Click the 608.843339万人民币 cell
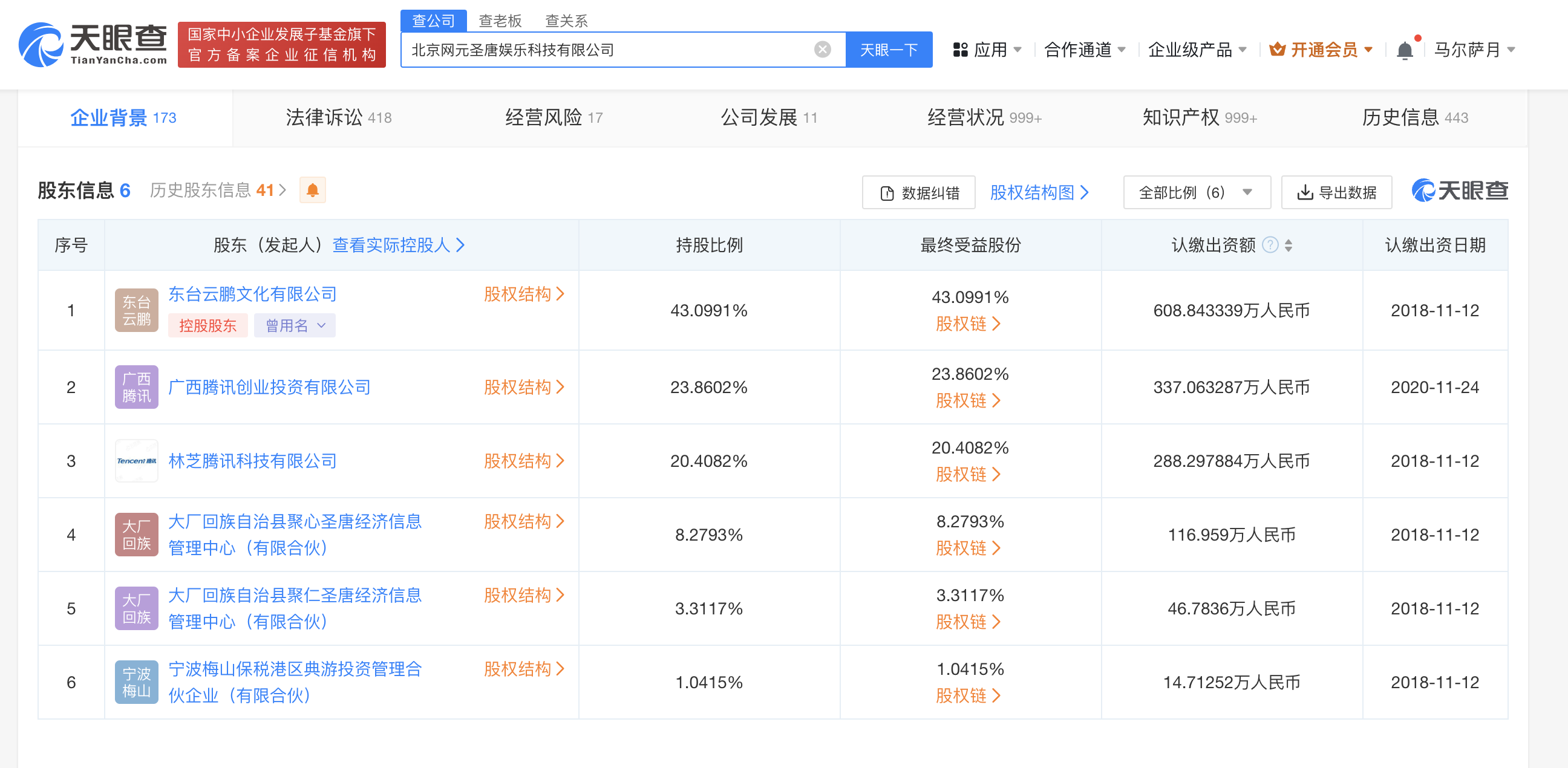 1232,310
